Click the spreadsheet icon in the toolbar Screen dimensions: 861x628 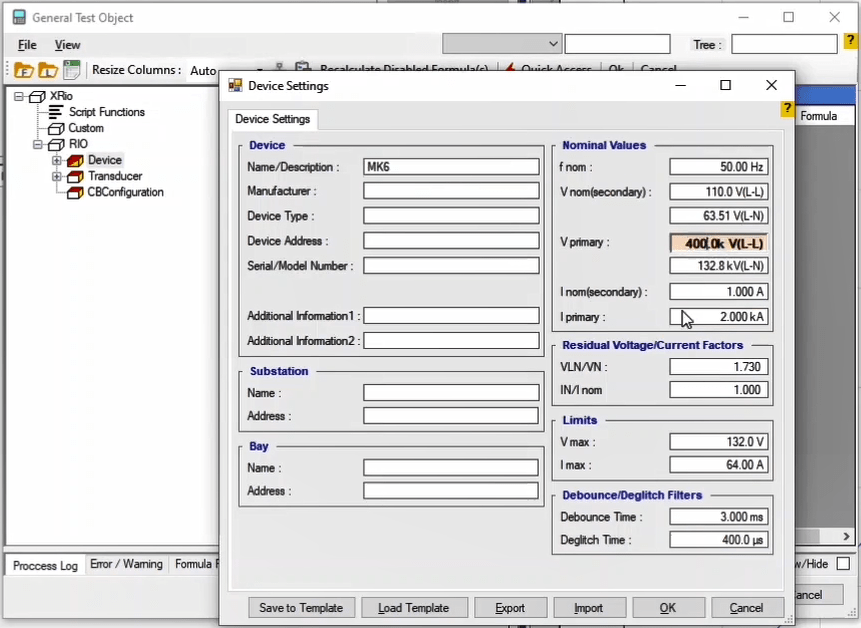(72, 70)
